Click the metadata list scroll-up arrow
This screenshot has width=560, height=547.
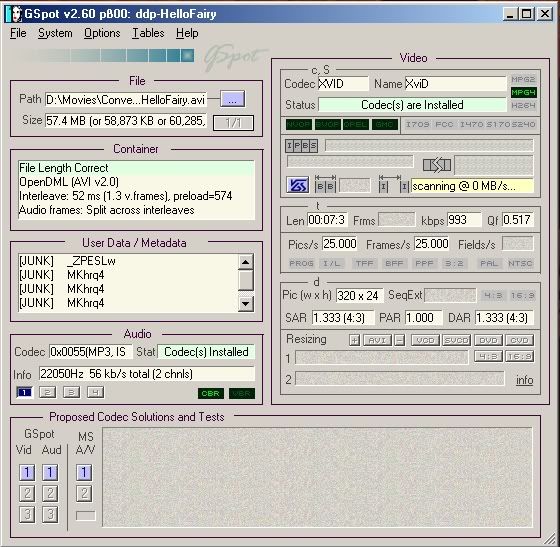(245, 262)
